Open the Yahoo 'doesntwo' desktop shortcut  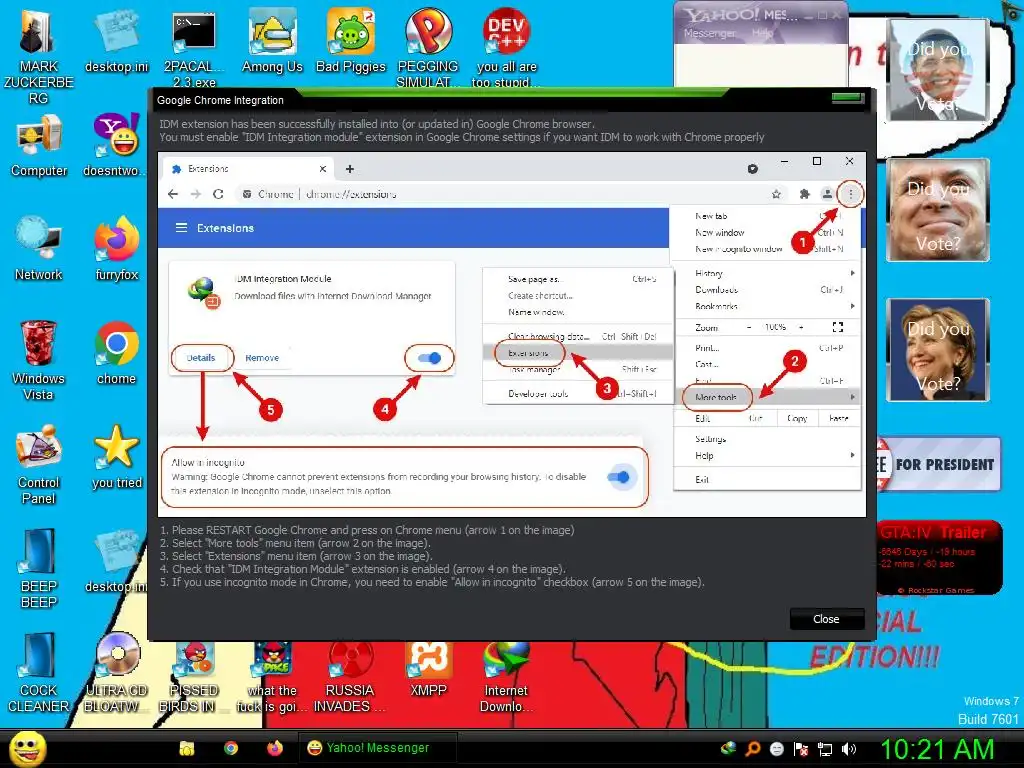coord(116,145)
